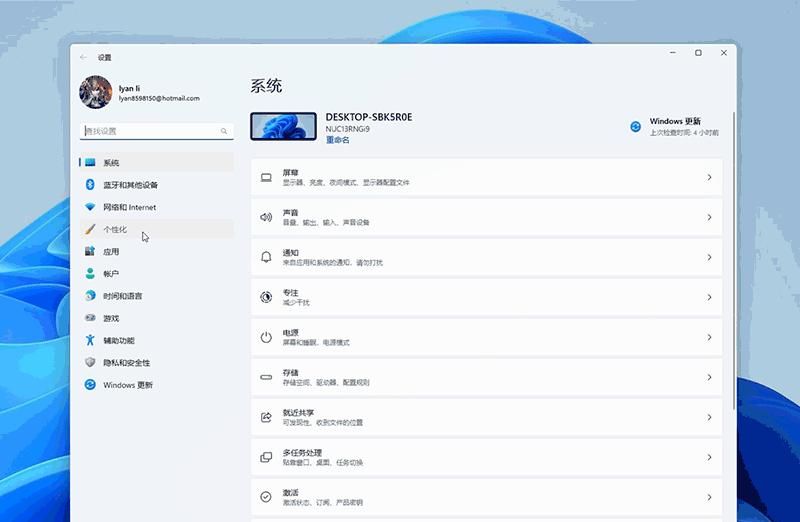Expand the 通知 row chevron
Image resolution: width=800 pixels, height=522 pixels.
coord(709,257)
